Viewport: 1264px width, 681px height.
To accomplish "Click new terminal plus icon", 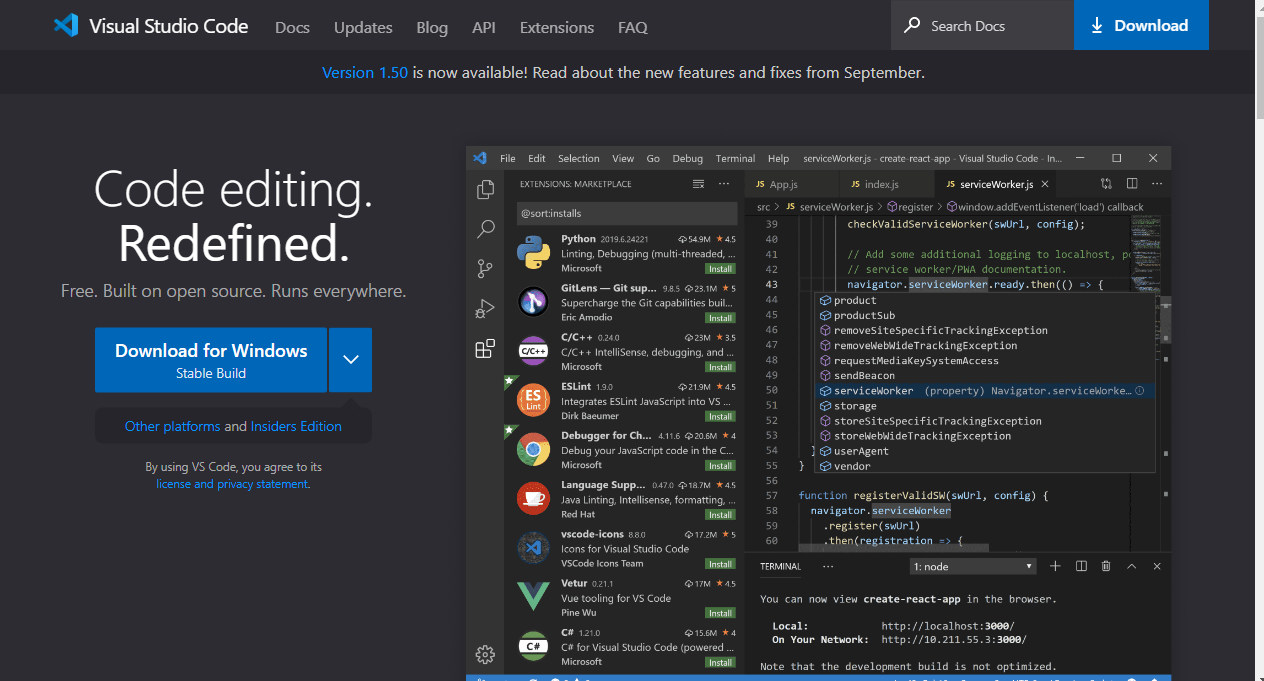I will pyautogui.click(x=1055, y=566).
